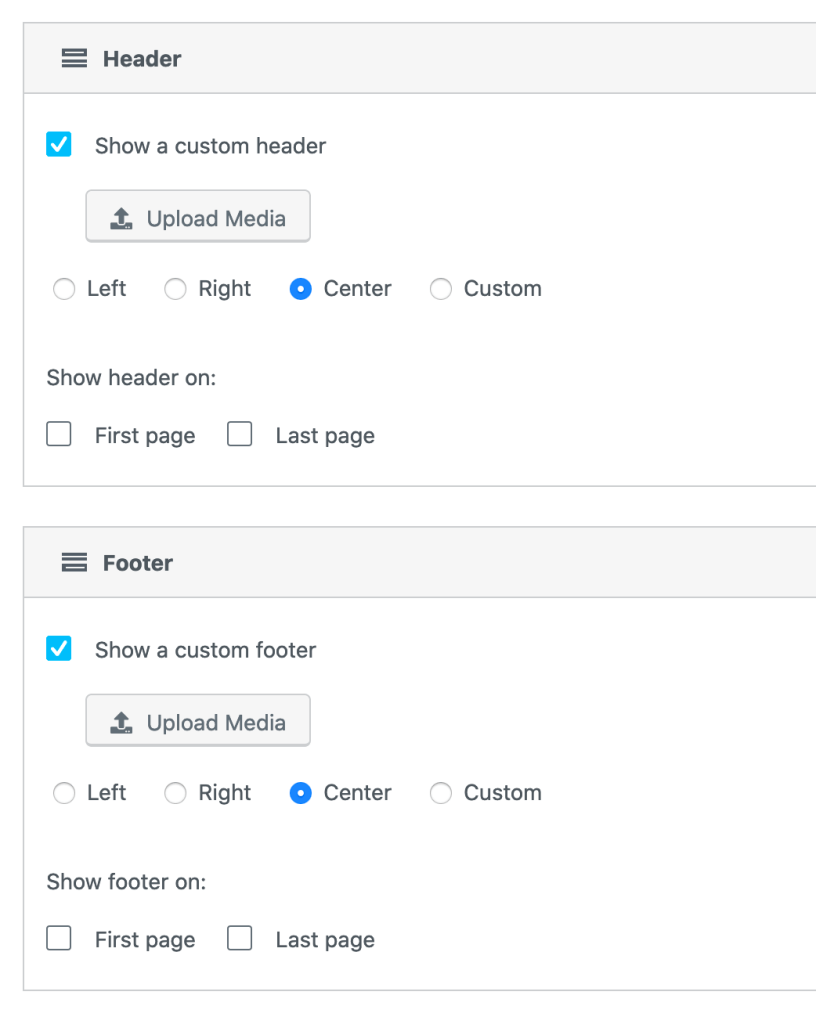Enable footer on First page
Viewport: 816px width, 1024px height.
click(x=59, y=939)
